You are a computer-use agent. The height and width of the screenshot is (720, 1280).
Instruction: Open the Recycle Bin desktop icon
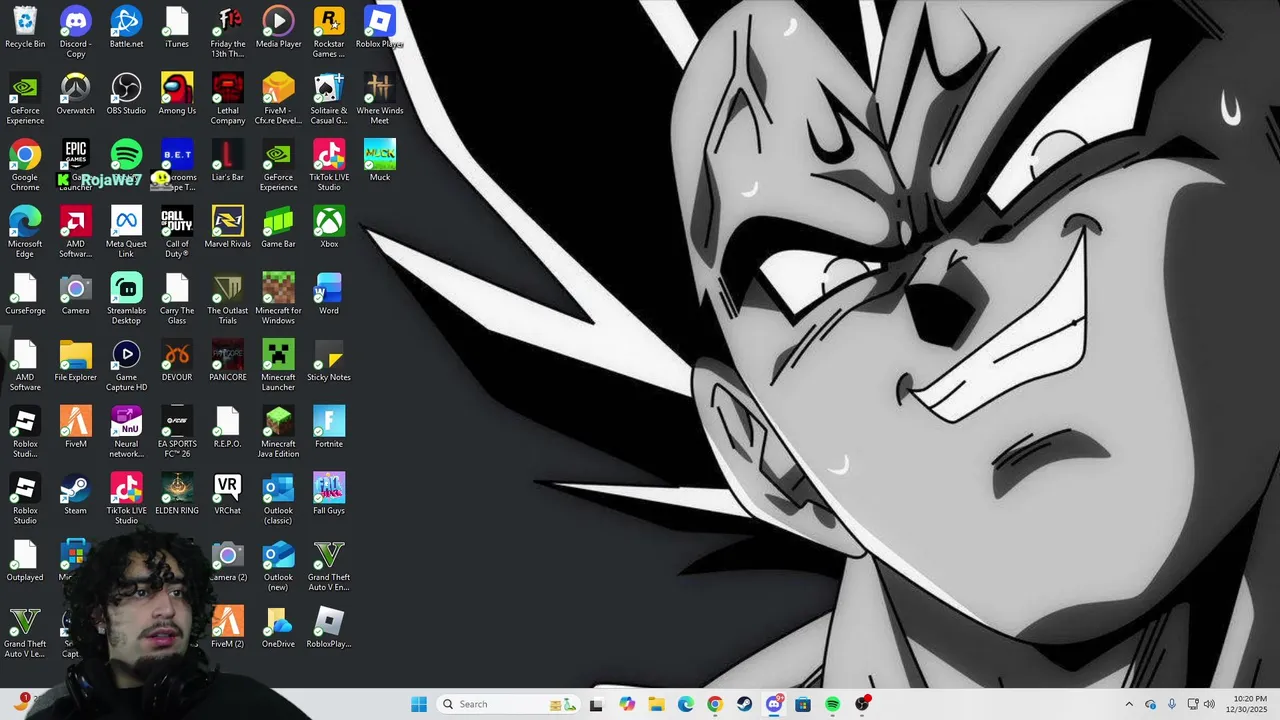(25, 27)
